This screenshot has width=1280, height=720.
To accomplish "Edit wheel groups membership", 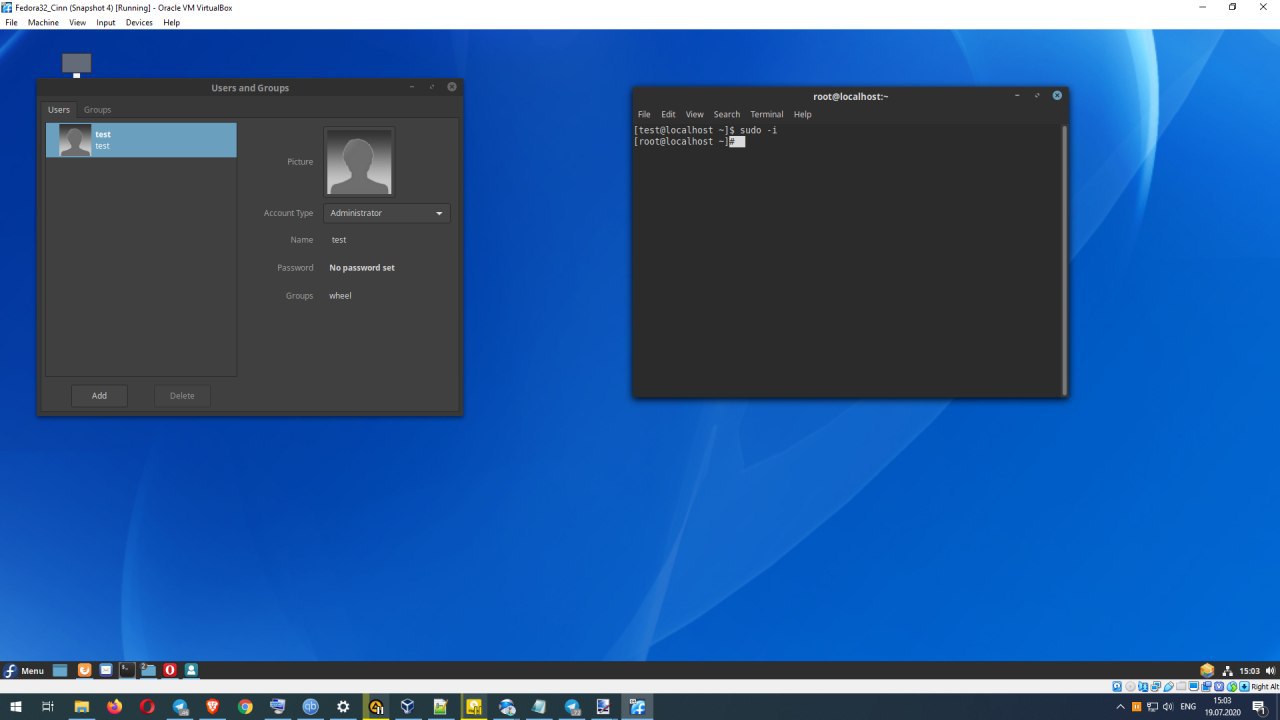I will pyautogui.click(x=340, y=296).
